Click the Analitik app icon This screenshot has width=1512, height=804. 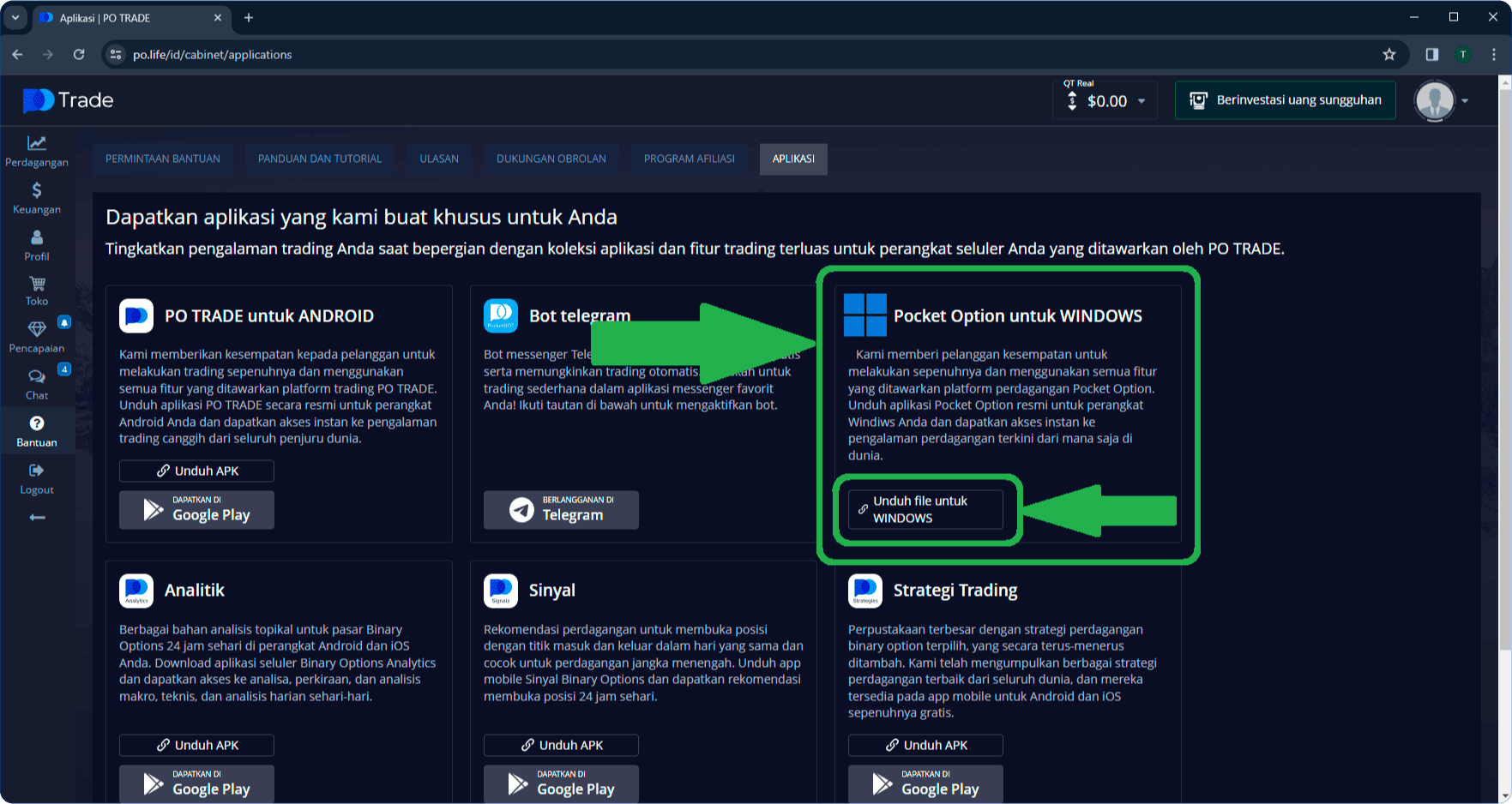[x=136, y=591]
